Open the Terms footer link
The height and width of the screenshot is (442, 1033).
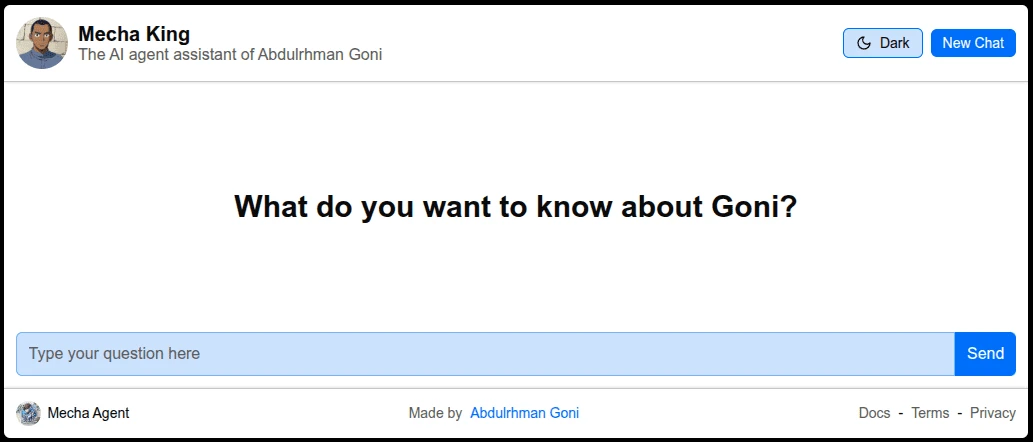point(930,413)
